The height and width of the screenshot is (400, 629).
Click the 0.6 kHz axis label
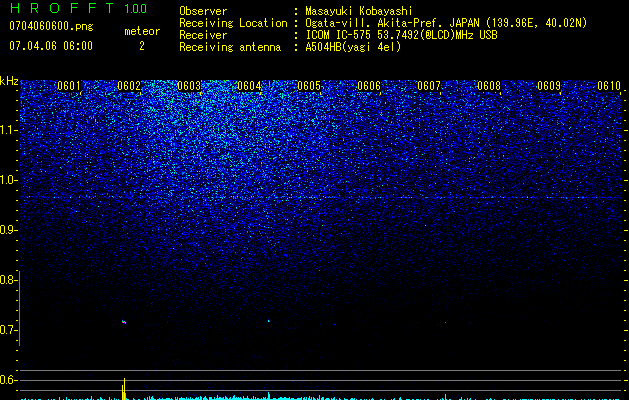(x=8, y=380)
